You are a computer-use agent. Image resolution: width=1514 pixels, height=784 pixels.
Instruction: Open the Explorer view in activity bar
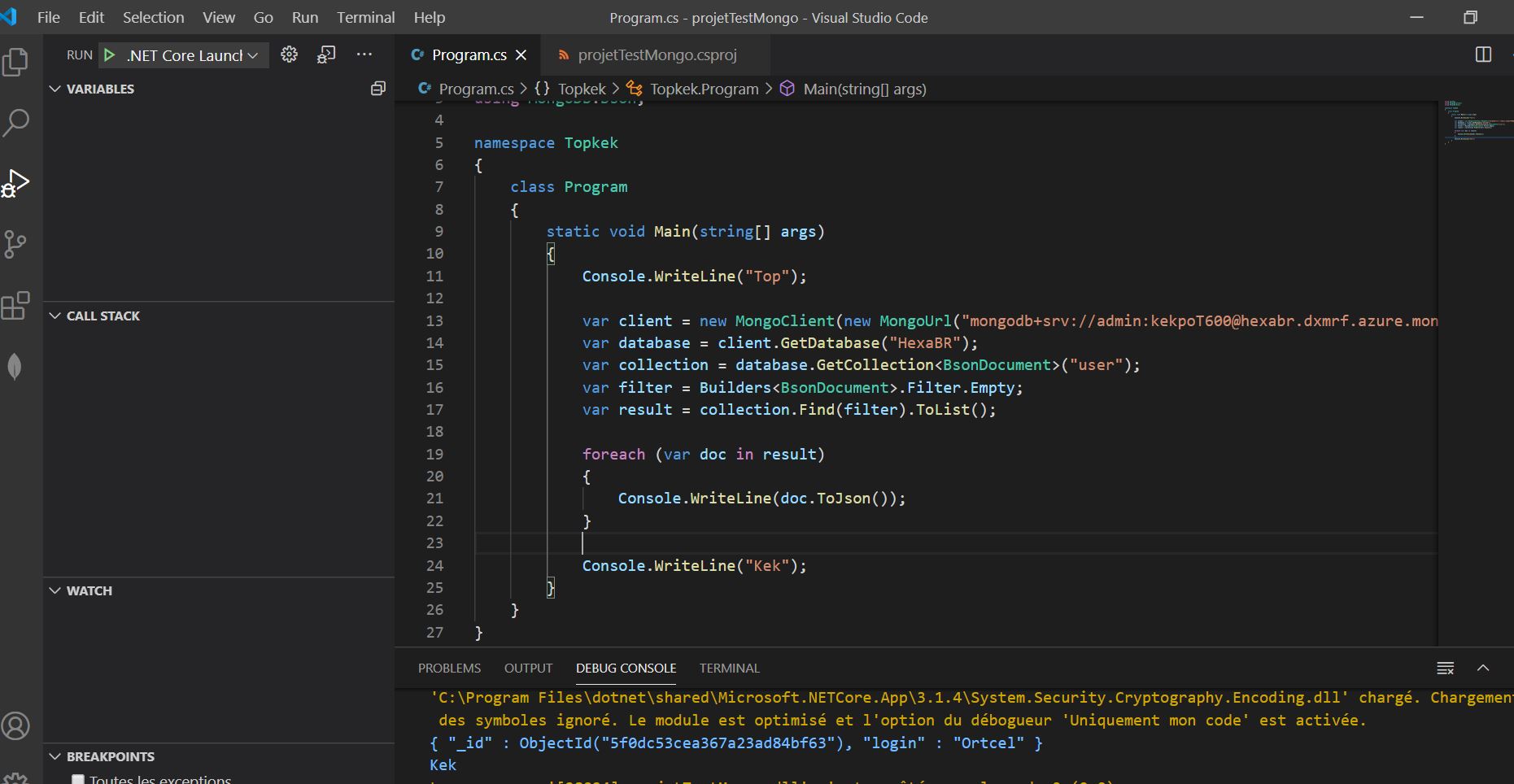[16, 62]
